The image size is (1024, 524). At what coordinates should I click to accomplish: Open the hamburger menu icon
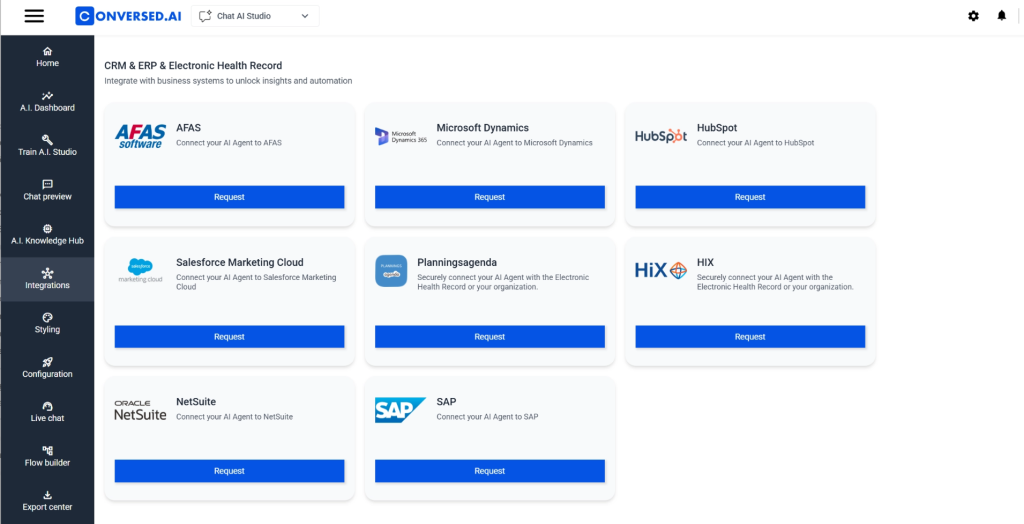coord(34,16)
